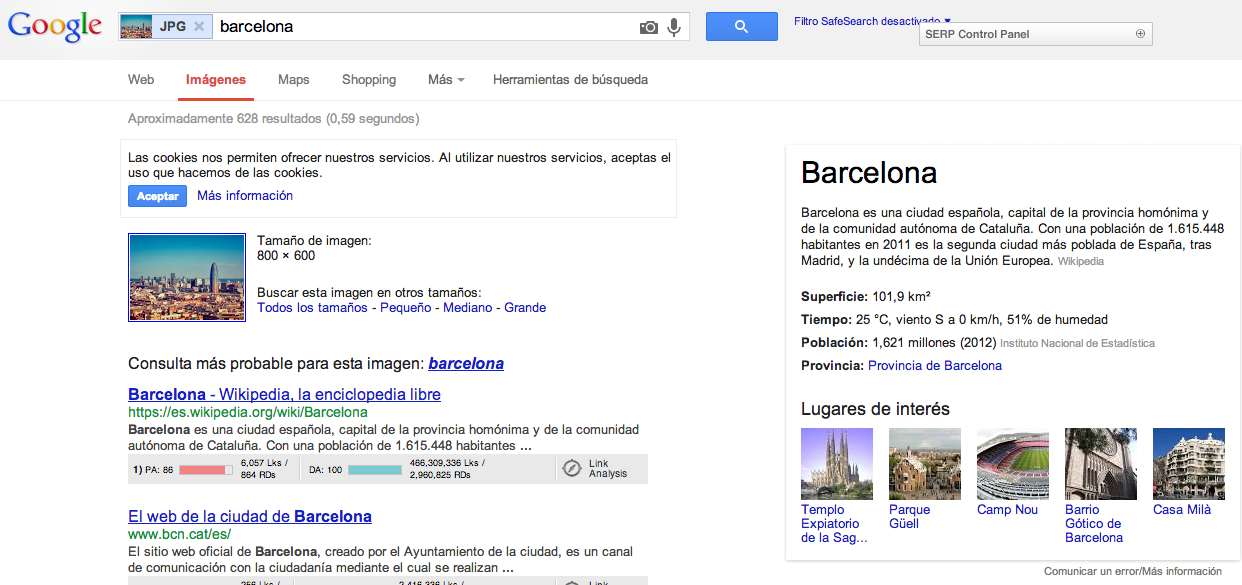Viewport: 1242px width, 585px height.
Task: Select the Grande image size link
Action: tap(527, 306)
